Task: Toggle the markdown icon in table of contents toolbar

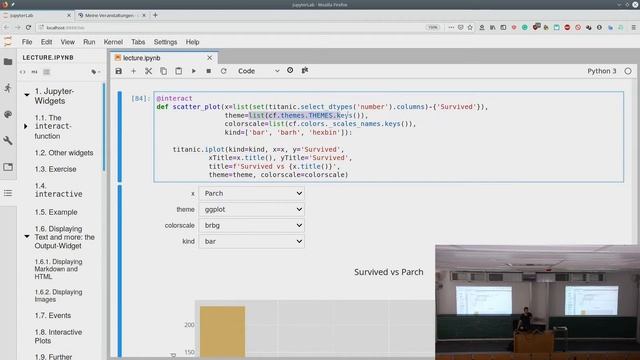Action: coord(34,72)
